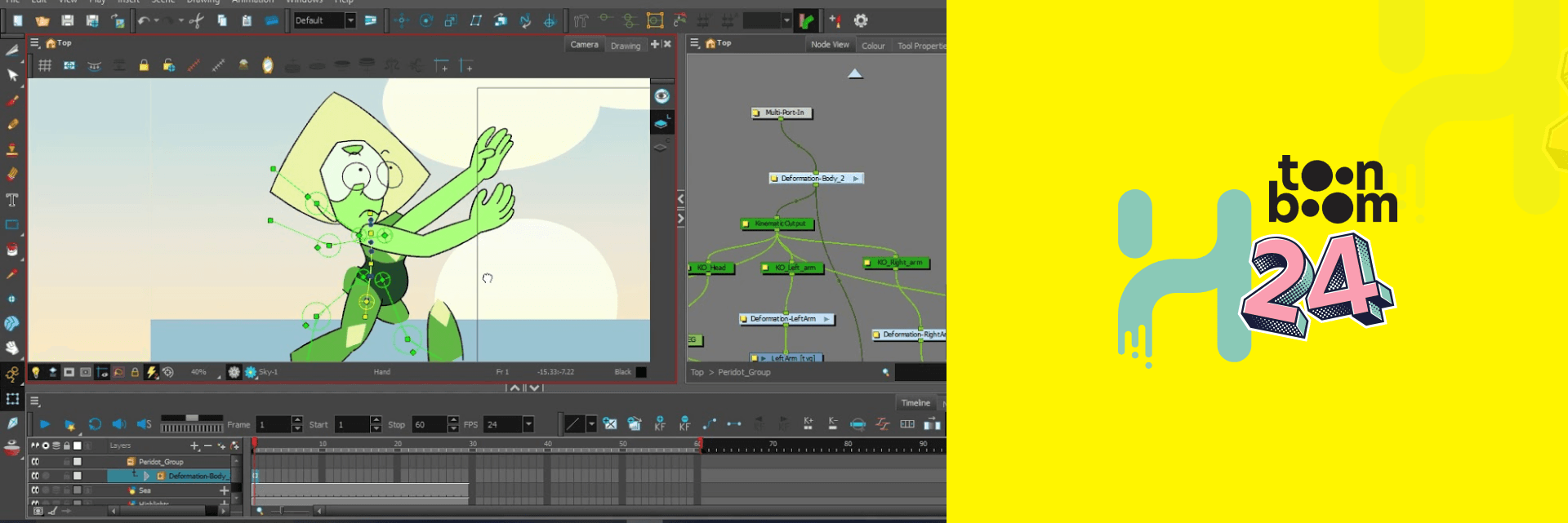The width and height of the screenshot is (1568, 523).
Task: Select the Timeline tab
Action: point(915,403)
